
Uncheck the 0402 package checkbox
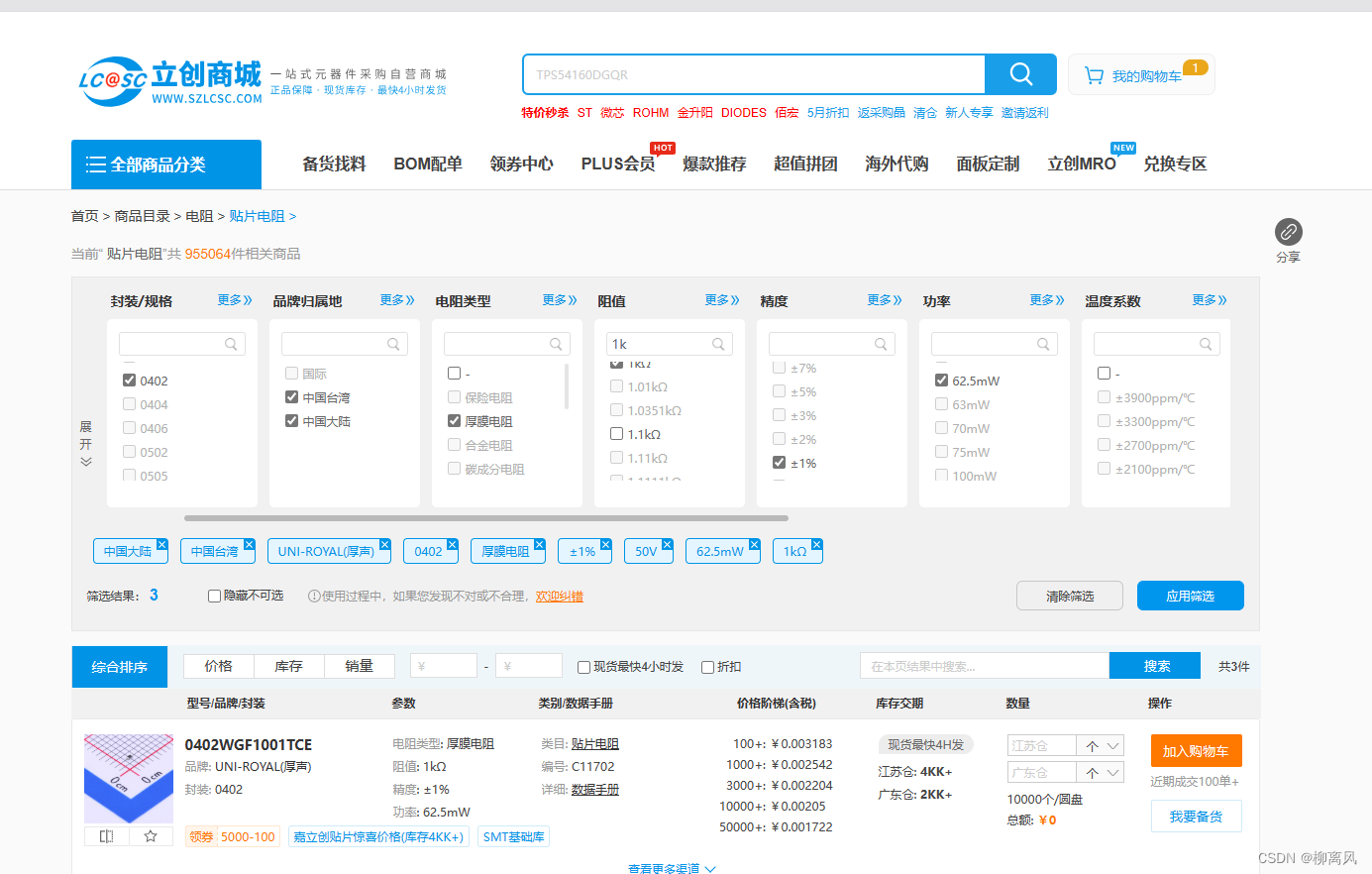point(129,380)
